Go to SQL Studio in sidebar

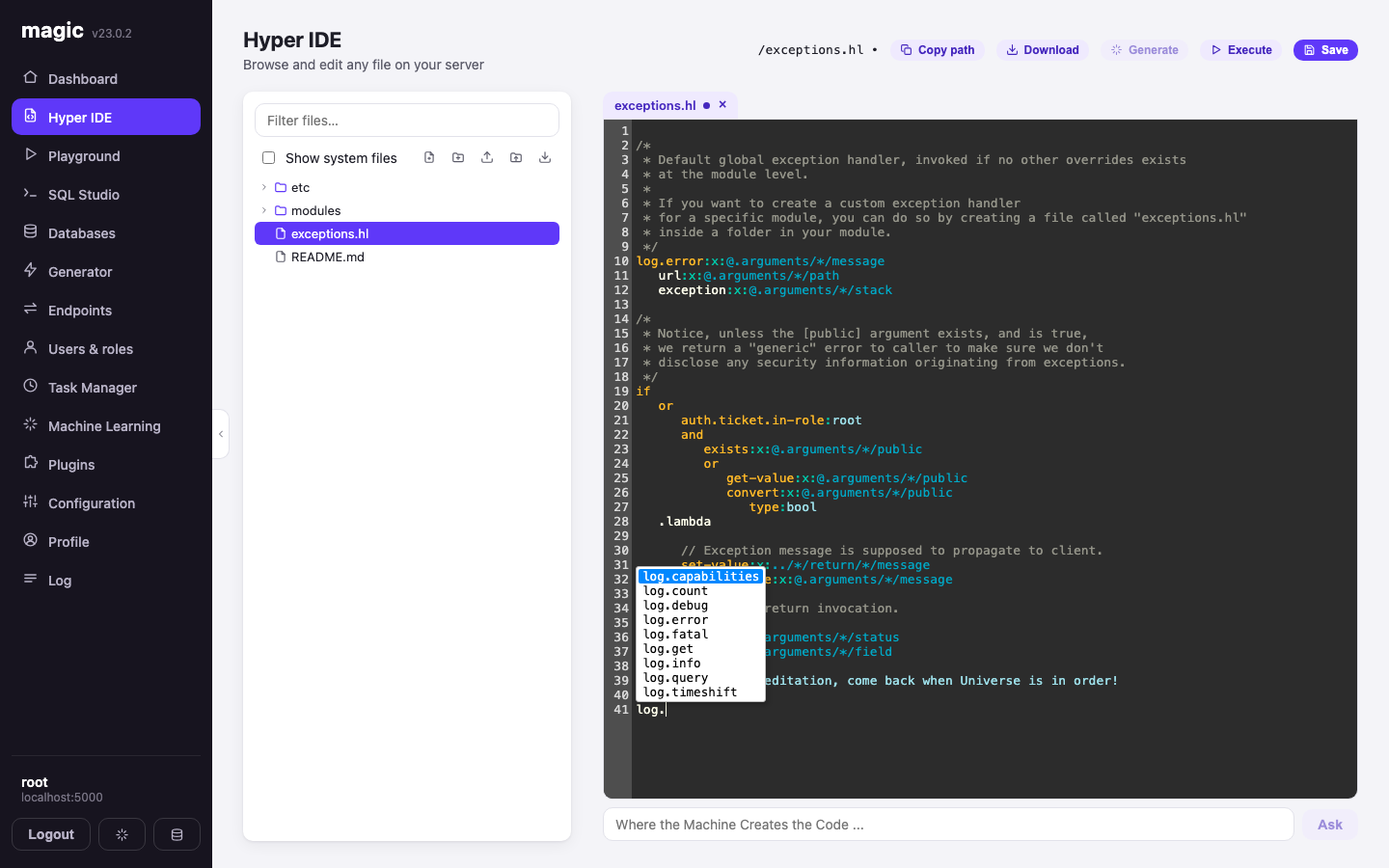(x=106, y=195)
